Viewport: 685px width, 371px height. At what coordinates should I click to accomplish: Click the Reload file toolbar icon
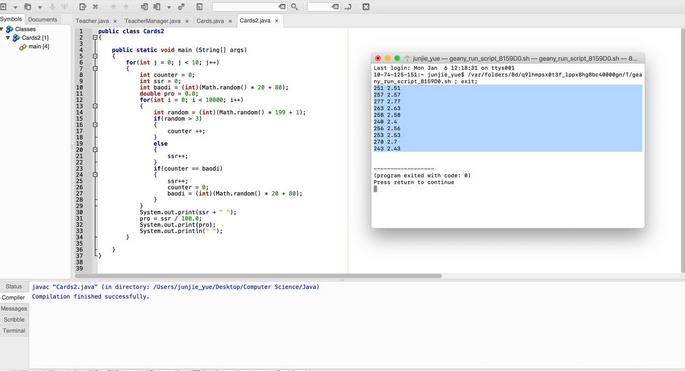pos(82,7)
